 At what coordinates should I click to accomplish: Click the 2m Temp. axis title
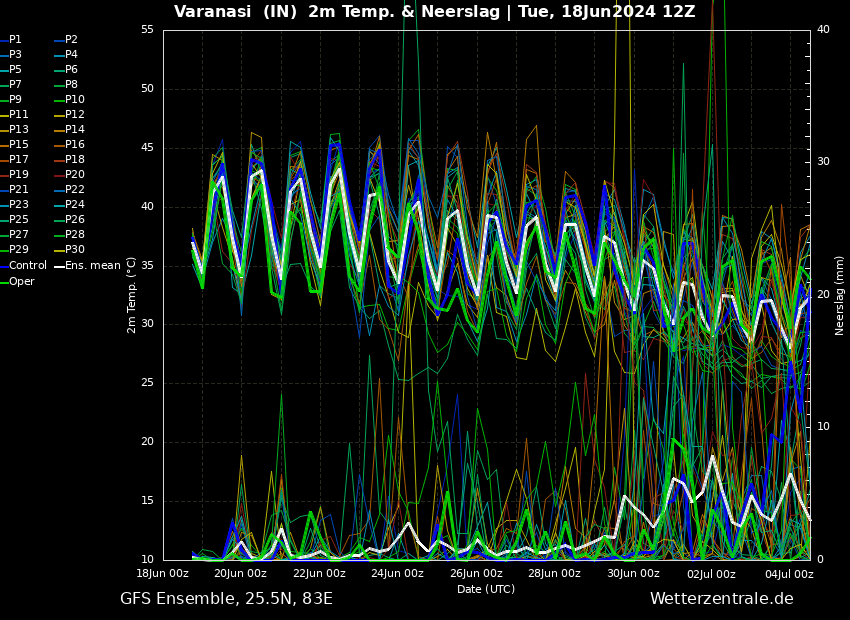[x=131, y=295]
